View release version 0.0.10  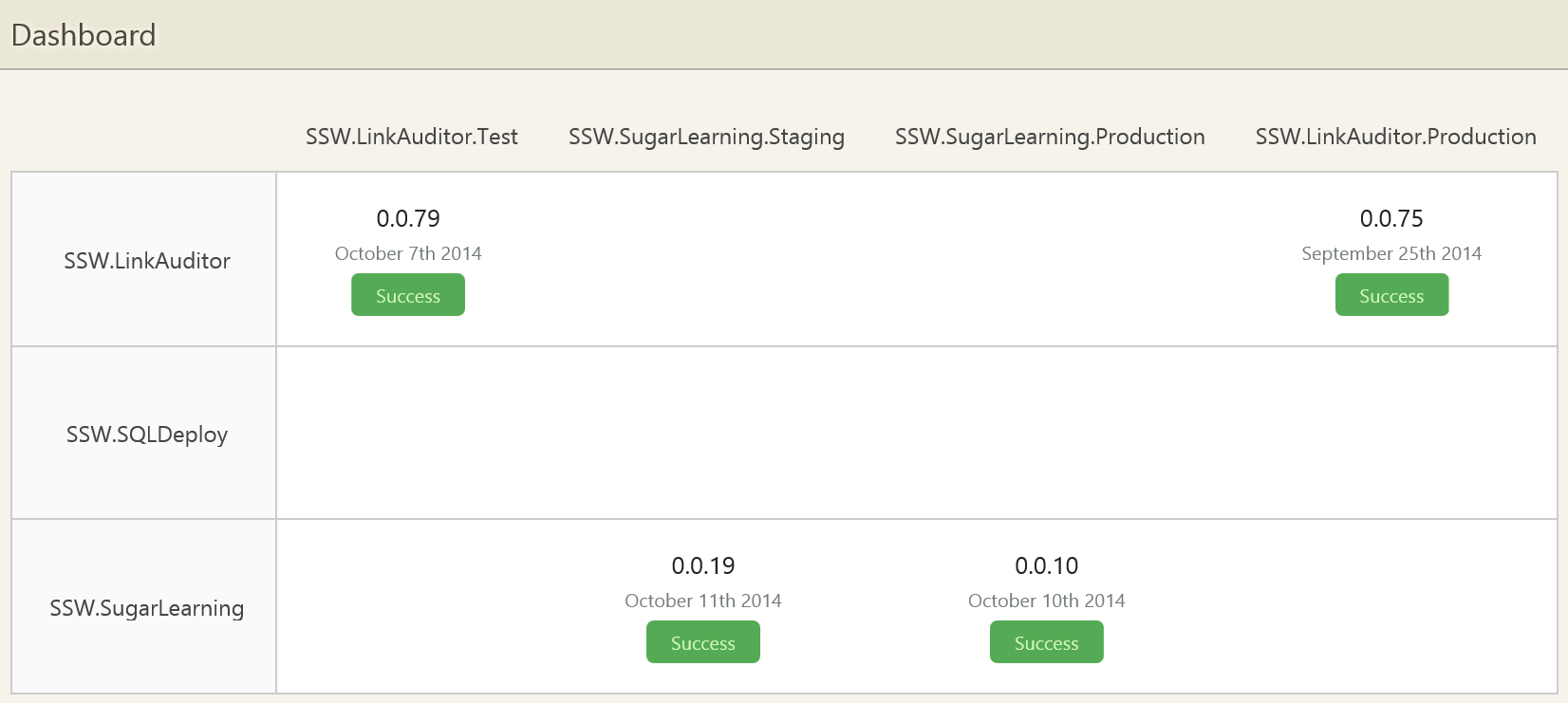tap(1047, 566)
